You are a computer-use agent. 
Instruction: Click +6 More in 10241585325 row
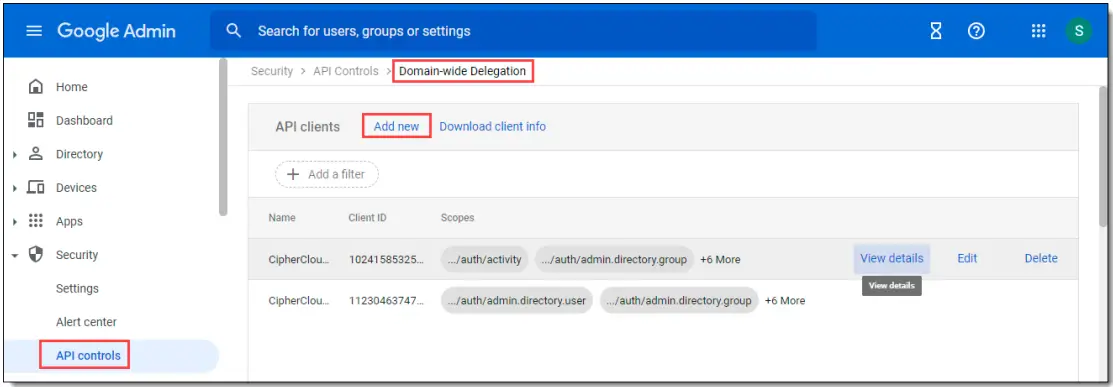coord(720,259)
